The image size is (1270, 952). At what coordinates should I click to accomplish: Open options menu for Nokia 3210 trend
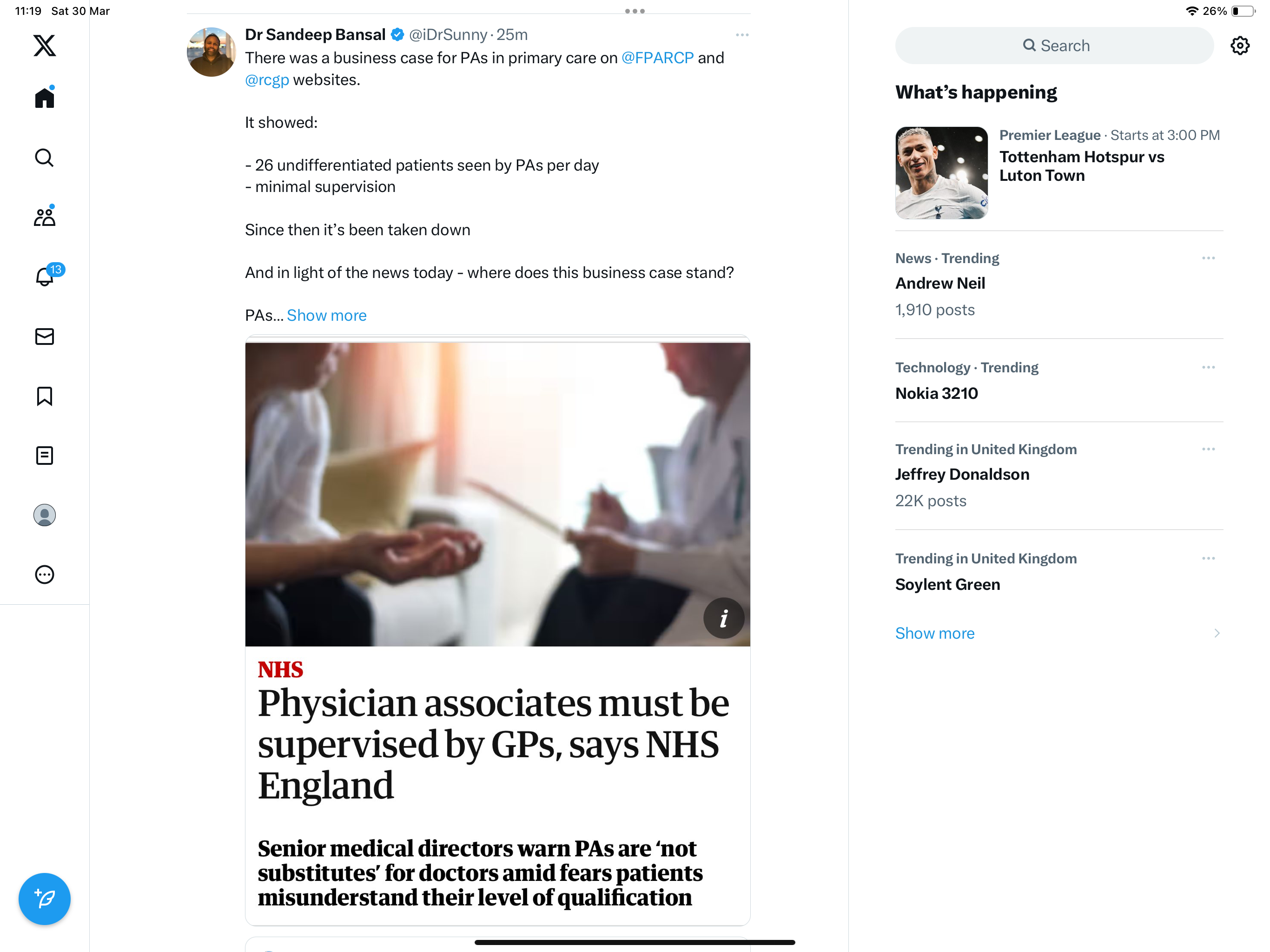click(1208, 368)
